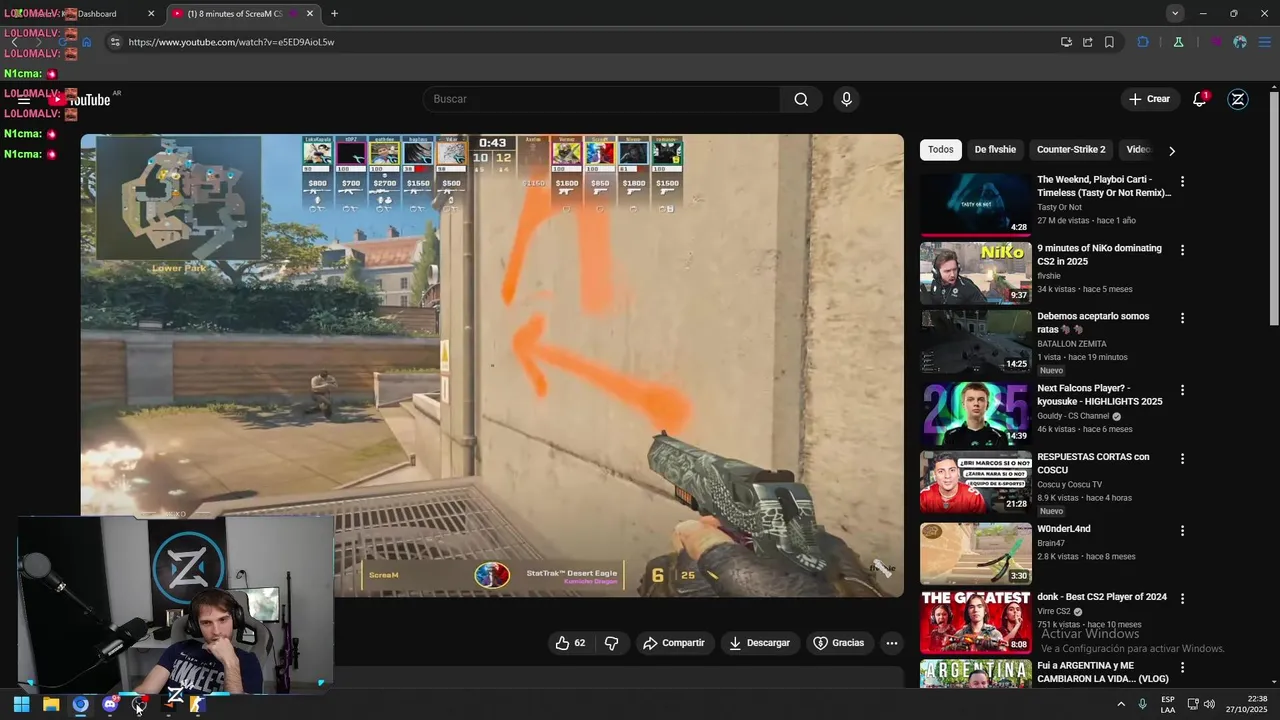
Task: Click the Crear button
Action: (x=1149, y=99)
